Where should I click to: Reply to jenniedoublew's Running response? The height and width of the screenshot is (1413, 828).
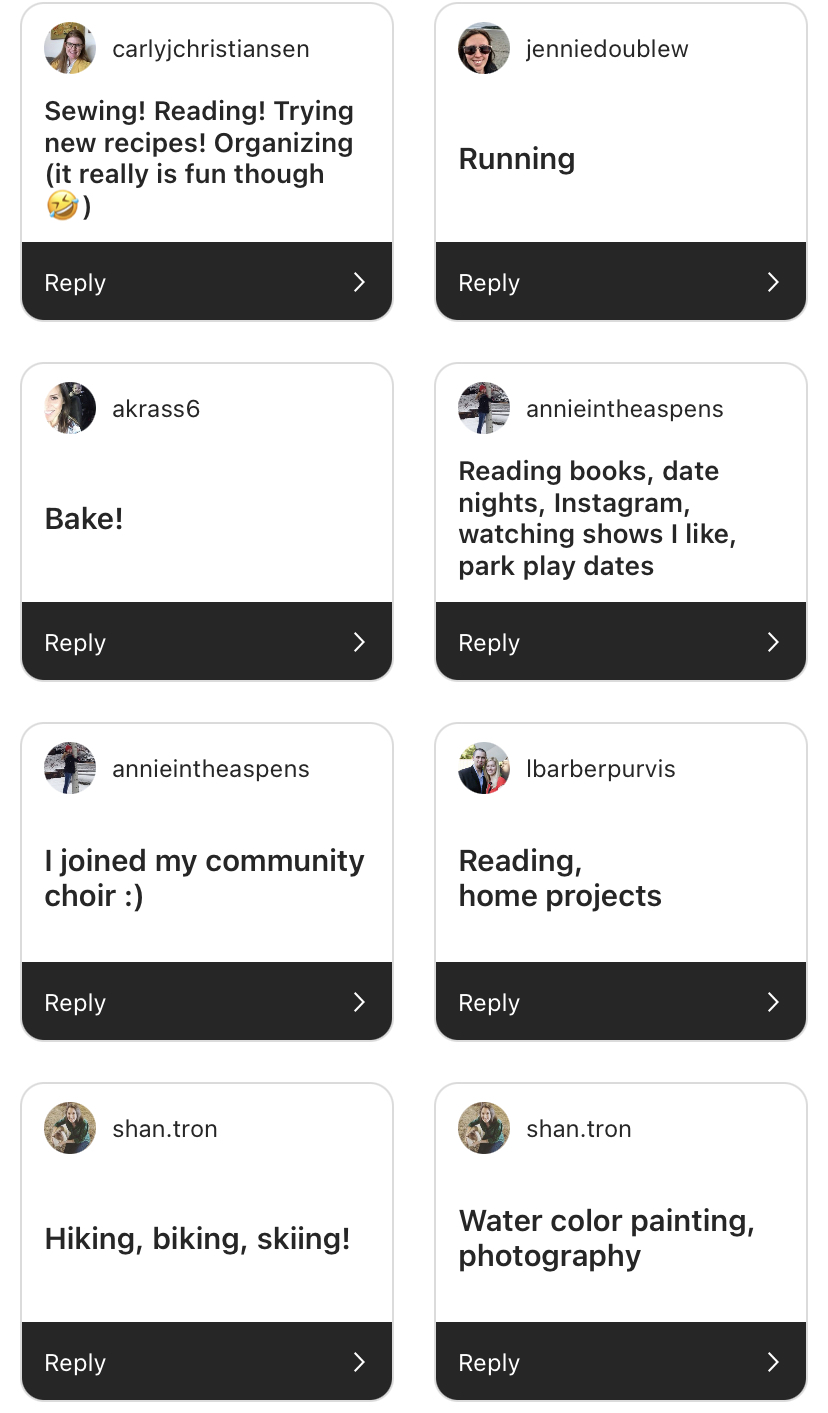click(x=489, y=283)
